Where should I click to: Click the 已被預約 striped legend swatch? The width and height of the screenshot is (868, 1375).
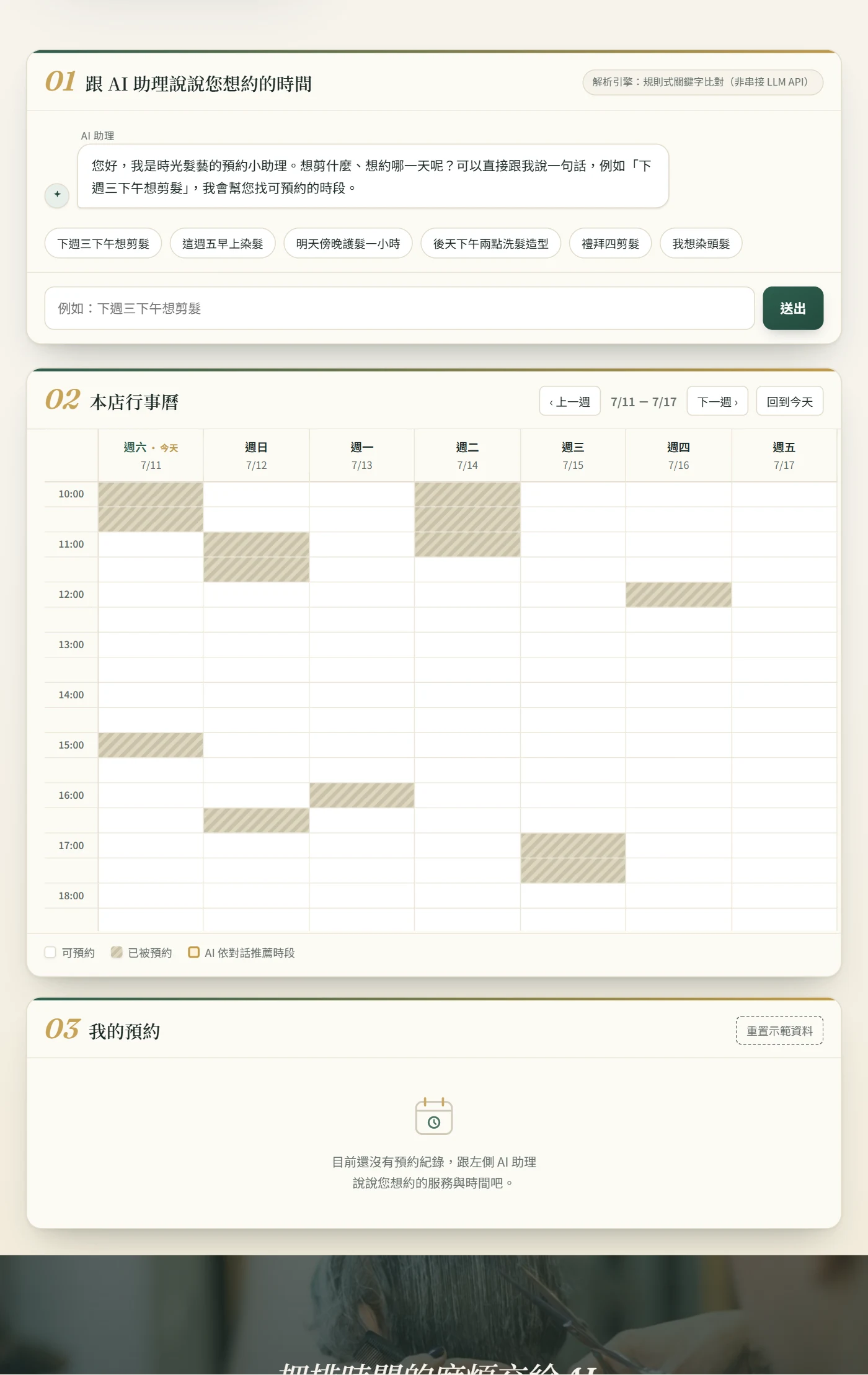click(x=117, y=952)
